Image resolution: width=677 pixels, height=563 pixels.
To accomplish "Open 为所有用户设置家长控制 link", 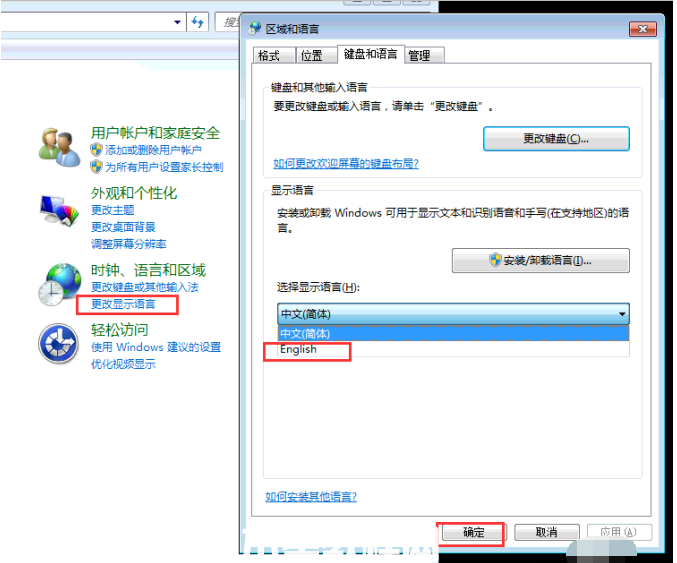I will [x=164, y=167].
